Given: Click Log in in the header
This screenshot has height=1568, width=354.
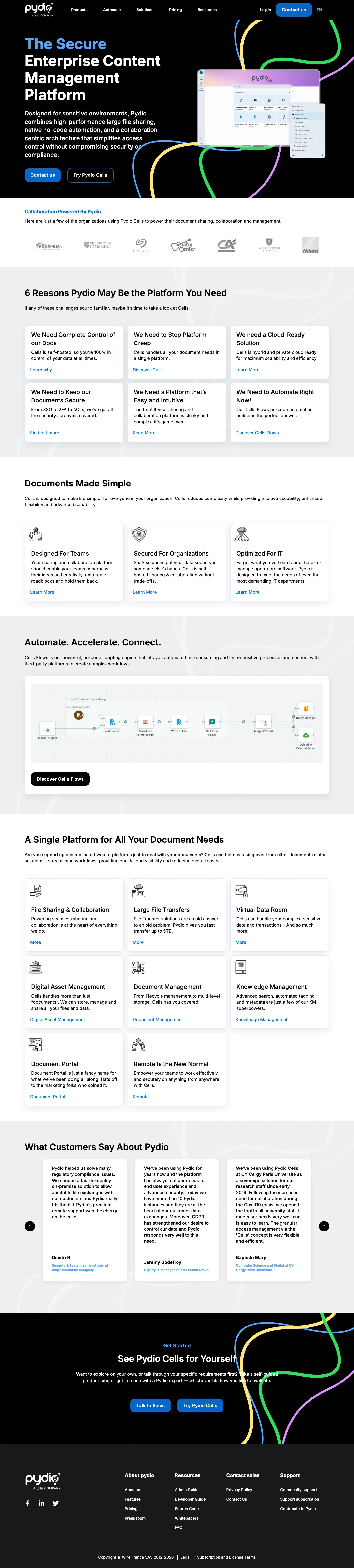Looking at the screenshot, I should pyautogui.click(x=266, y=10).
